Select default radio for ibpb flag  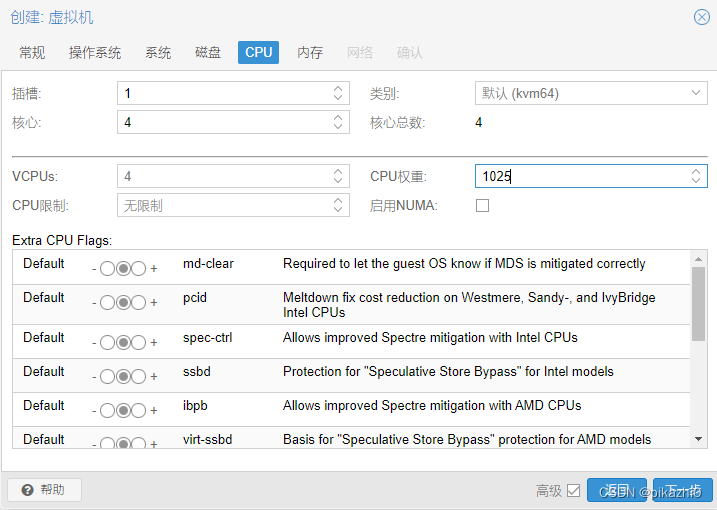pos(123,410)
